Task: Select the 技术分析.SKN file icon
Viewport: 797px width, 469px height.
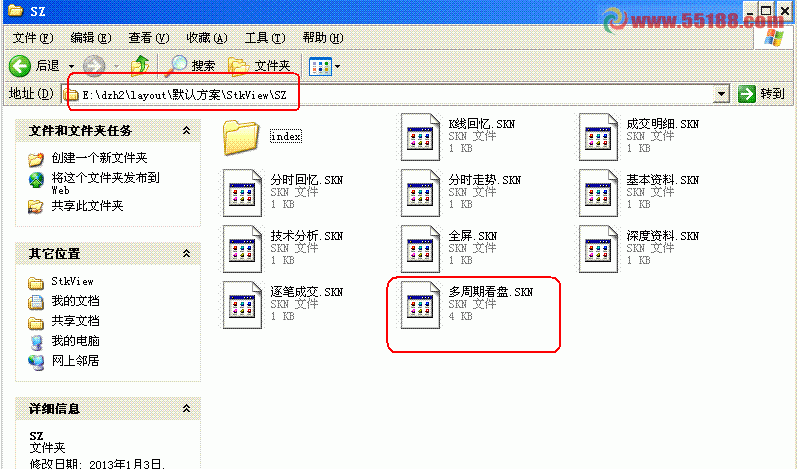Action: pos(242,249)
